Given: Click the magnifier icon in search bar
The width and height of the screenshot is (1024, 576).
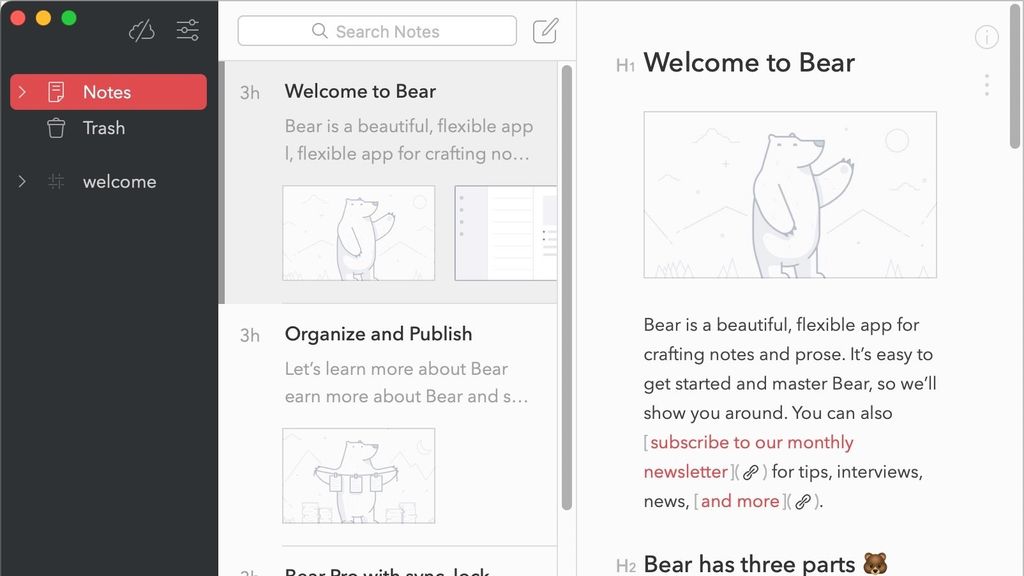Looking at the screenshot, I should [318, 31].
